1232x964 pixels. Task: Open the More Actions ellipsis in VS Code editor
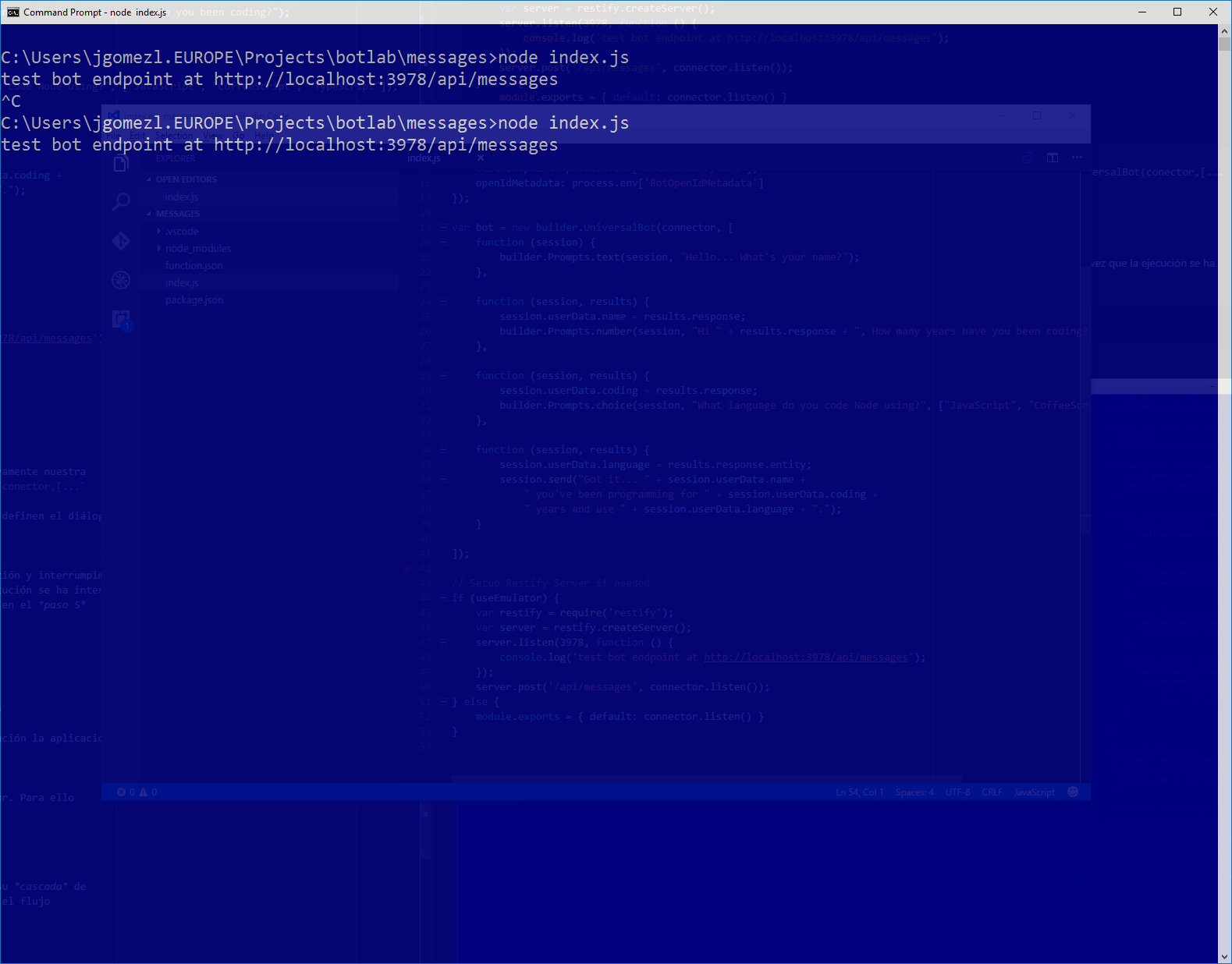pos(1078,158)
